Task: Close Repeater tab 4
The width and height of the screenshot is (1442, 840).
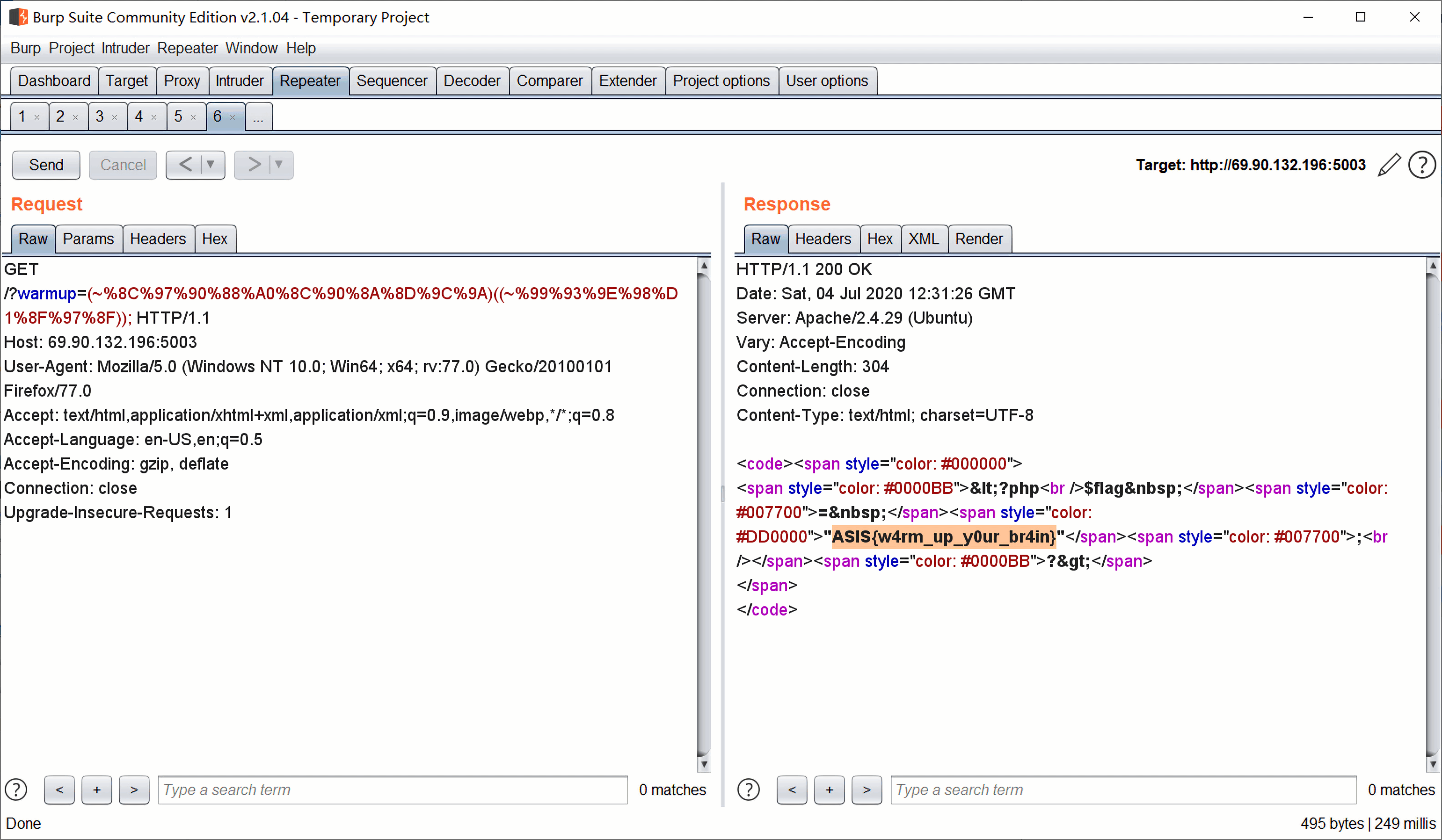Action: pos(154,117)
